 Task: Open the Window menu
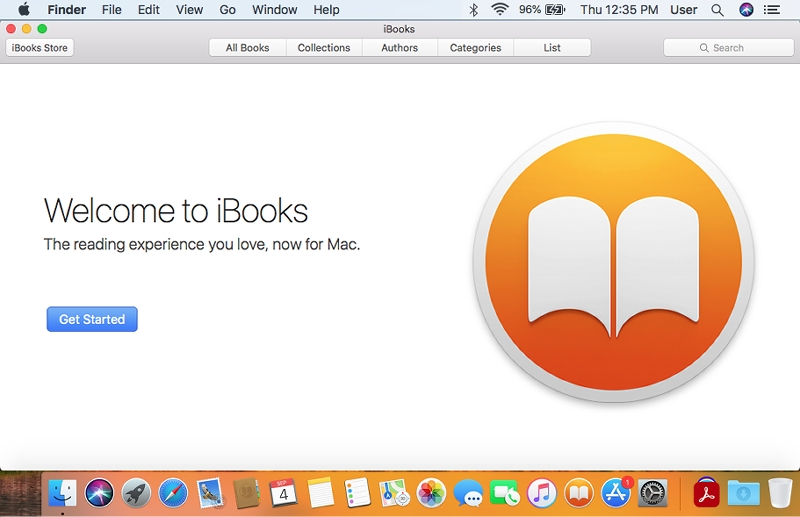point(274,10)
